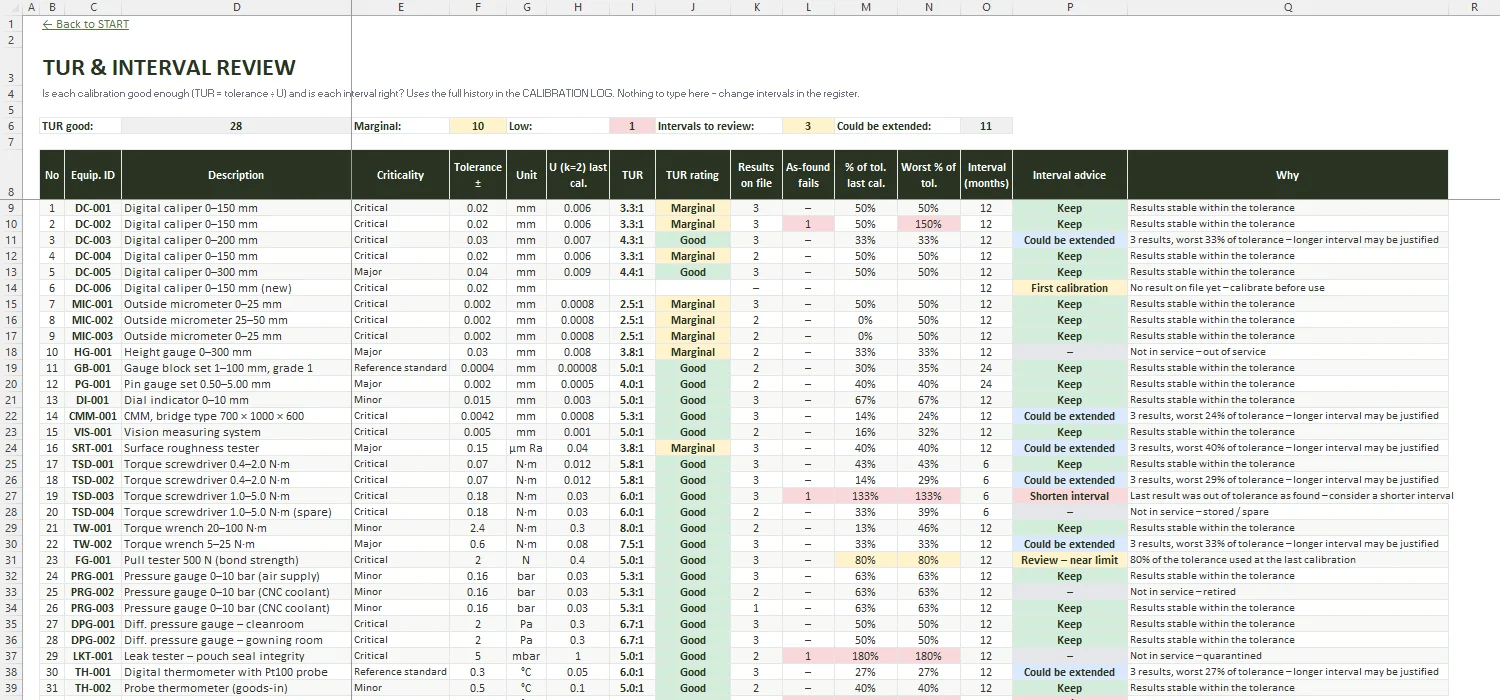The image size is (1500, 700).
Task: Select column J header letter
Action: [x=693, y=8]
